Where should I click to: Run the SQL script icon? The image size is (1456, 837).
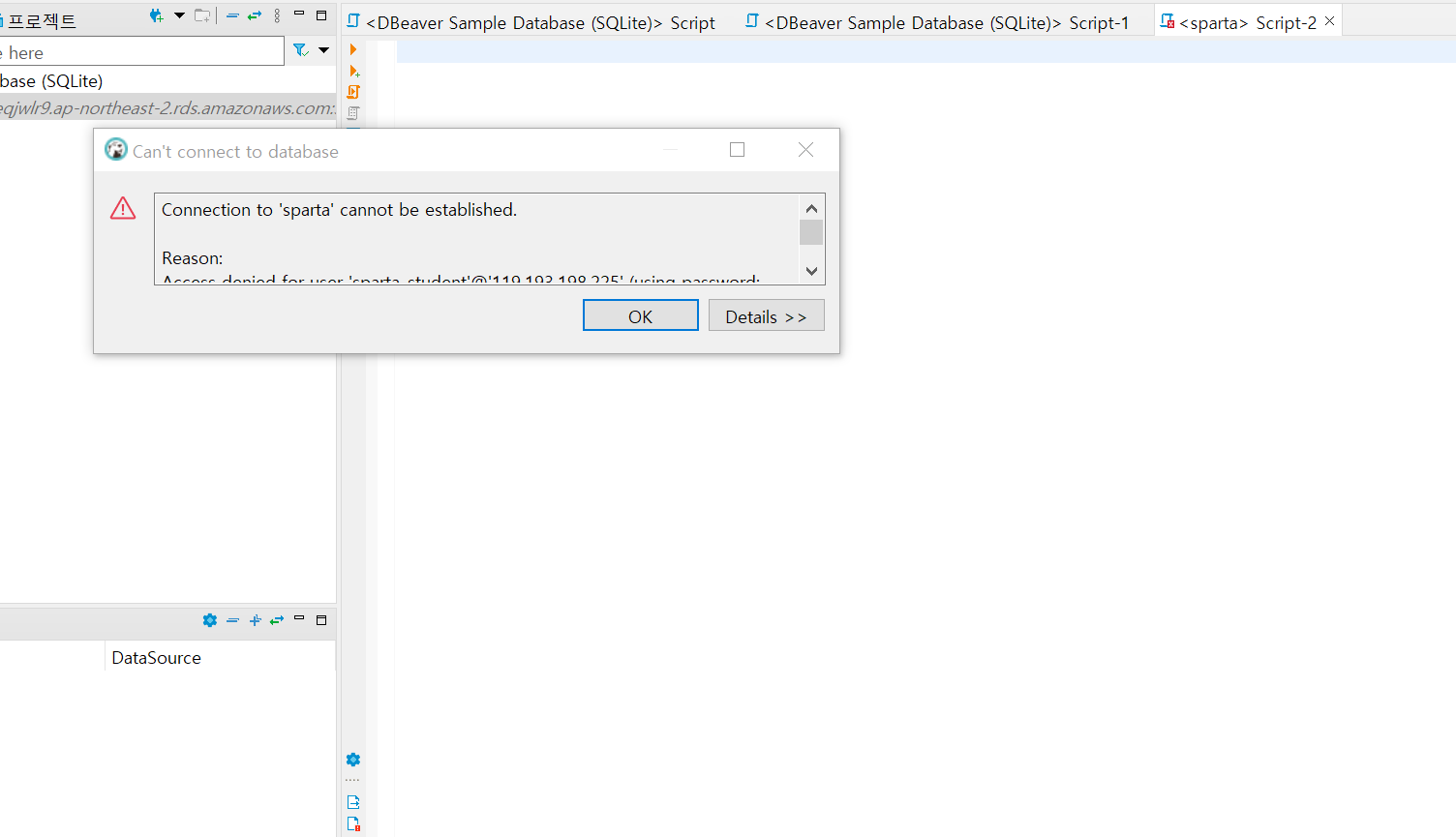[x=353, y=92]
